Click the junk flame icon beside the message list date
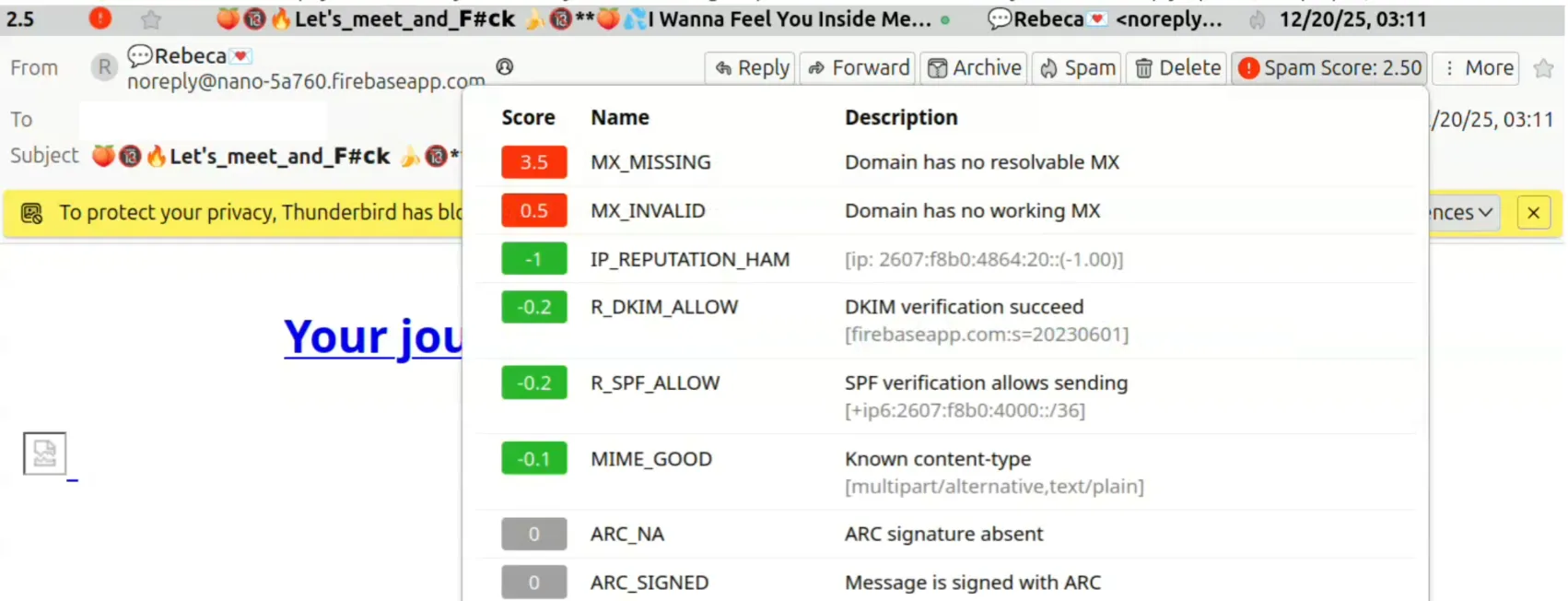 1257,19
